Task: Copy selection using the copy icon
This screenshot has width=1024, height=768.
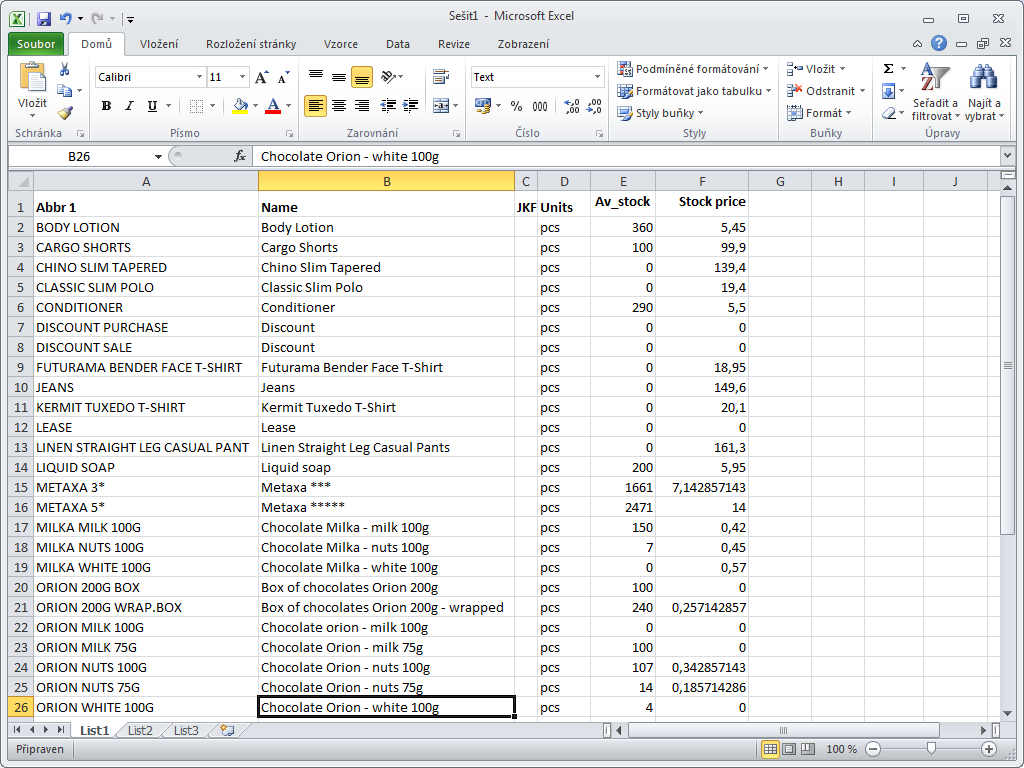Action: click(x=64, y=90)
